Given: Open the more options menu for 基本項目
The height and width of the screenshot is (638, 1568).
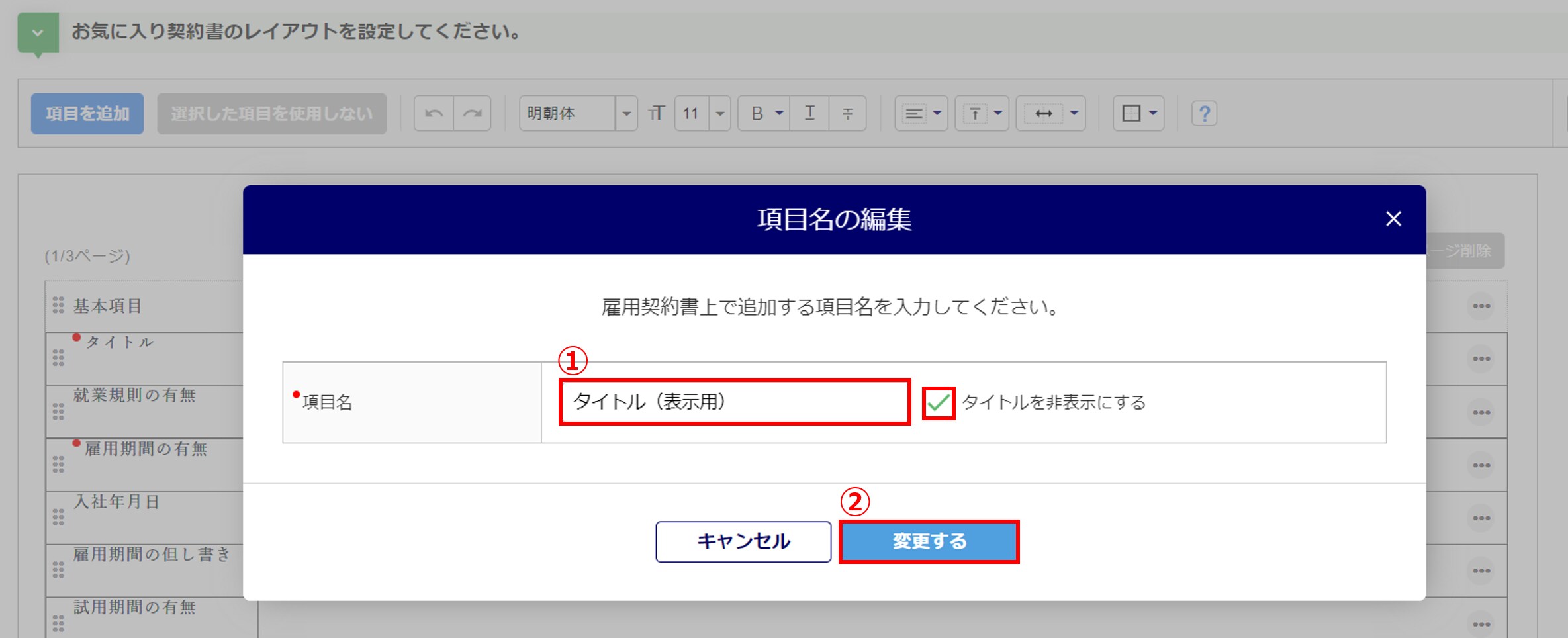Looking at the screenshot, I should 1481,306.
